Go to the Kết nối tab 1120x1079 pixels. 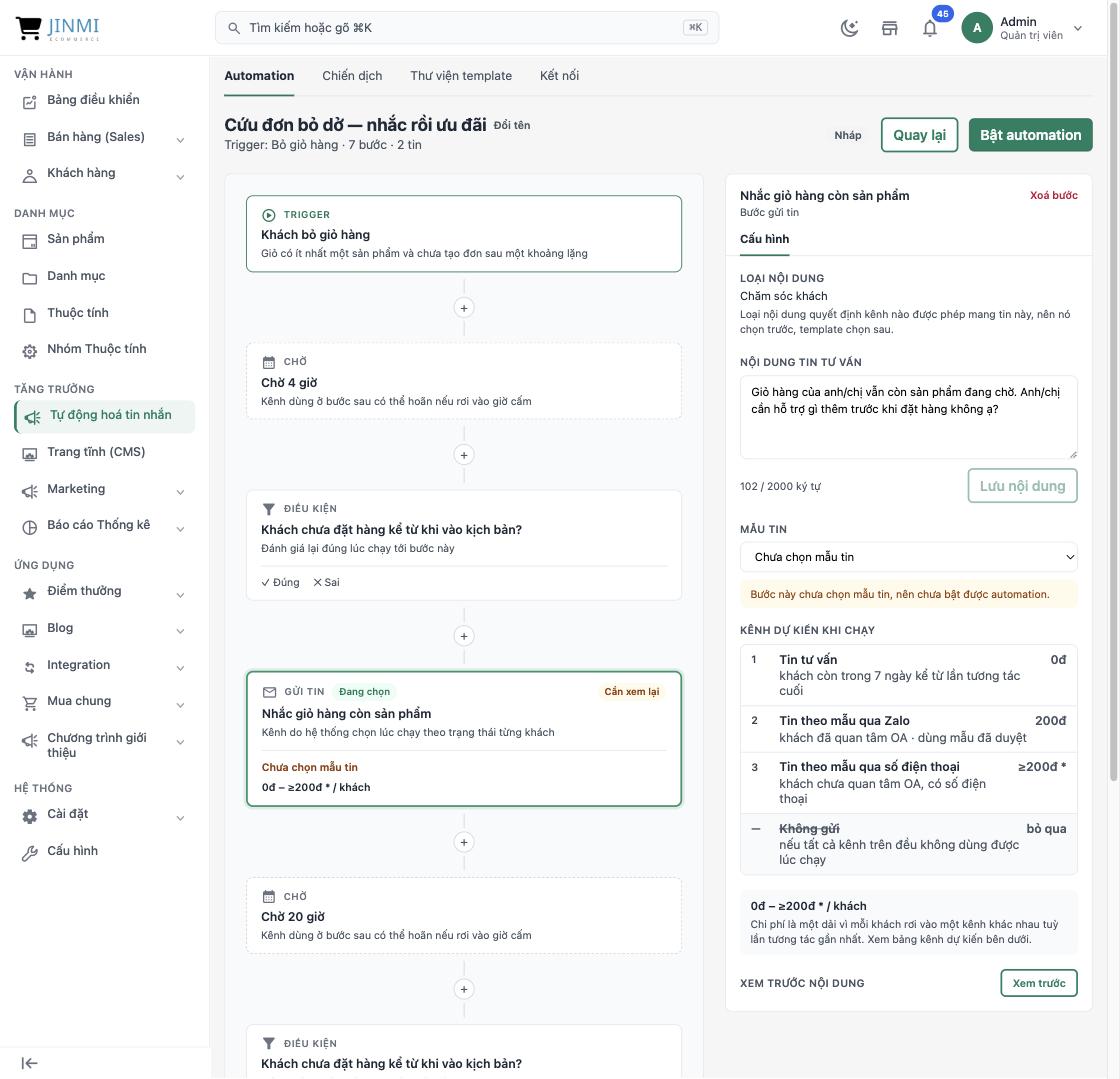coord(559,76)
